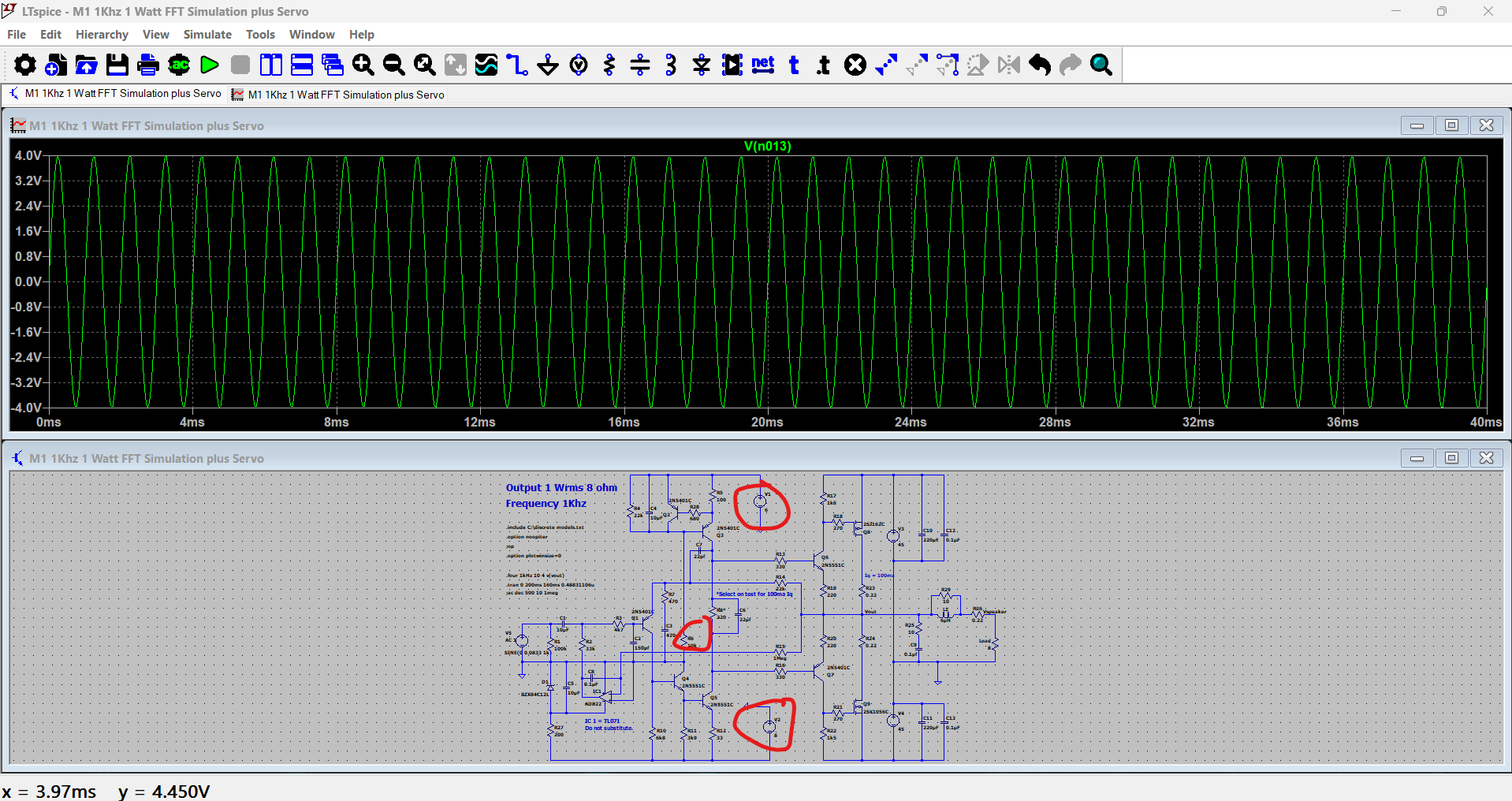Viewport: 1512px width, 801px height.
Task: Click the 40ms time axis label
Action: [1486, 423]
